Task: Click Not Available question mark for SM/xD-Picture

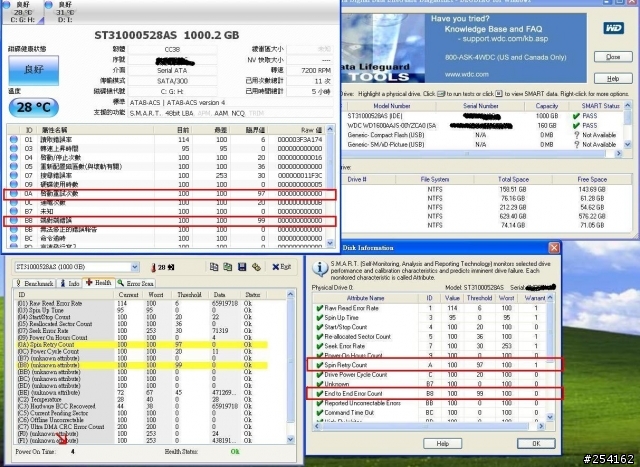Action: click(x=576, y=145)
